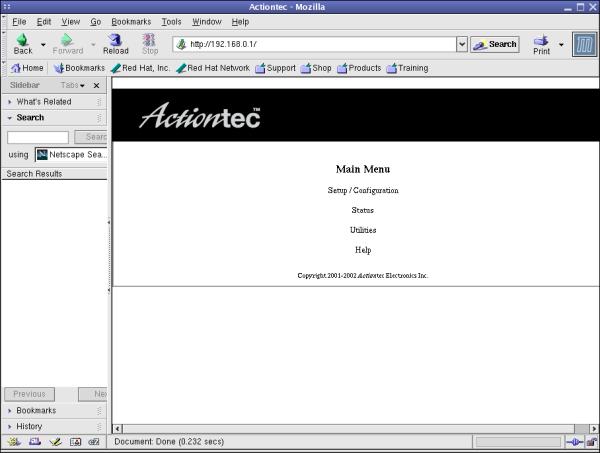The image size is (600, 453).
Task: Open the Back history dropdown arrow
Action: click(43, 45)
